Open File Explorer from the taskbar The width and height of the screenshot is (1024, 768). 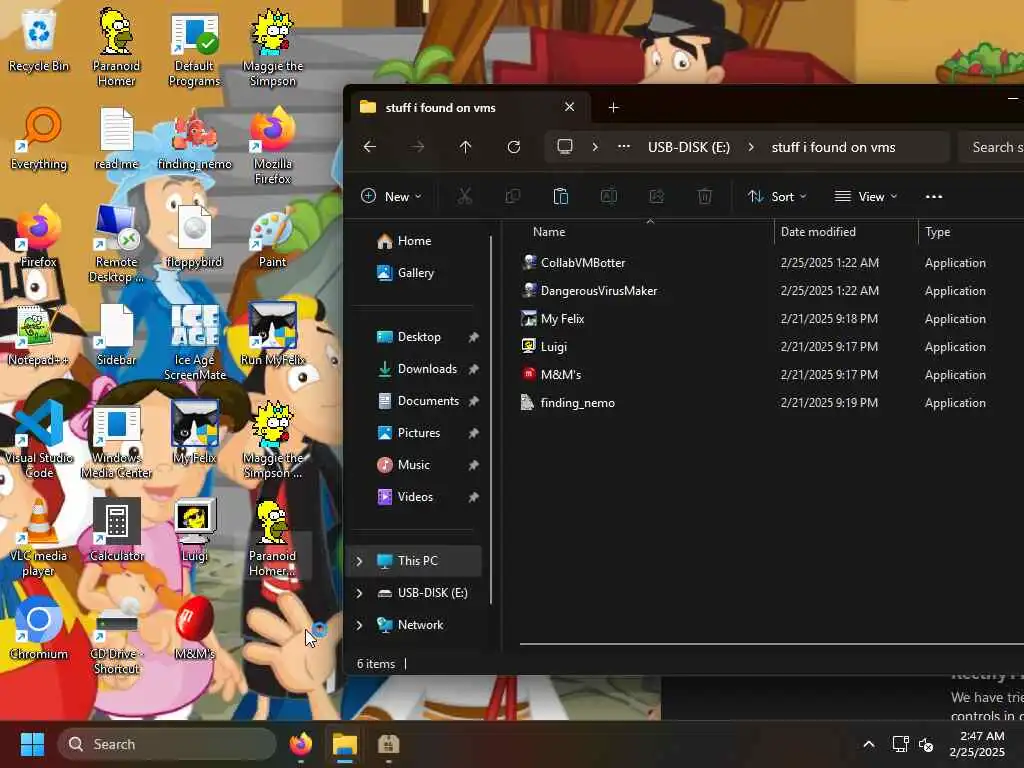click(345, 744)
